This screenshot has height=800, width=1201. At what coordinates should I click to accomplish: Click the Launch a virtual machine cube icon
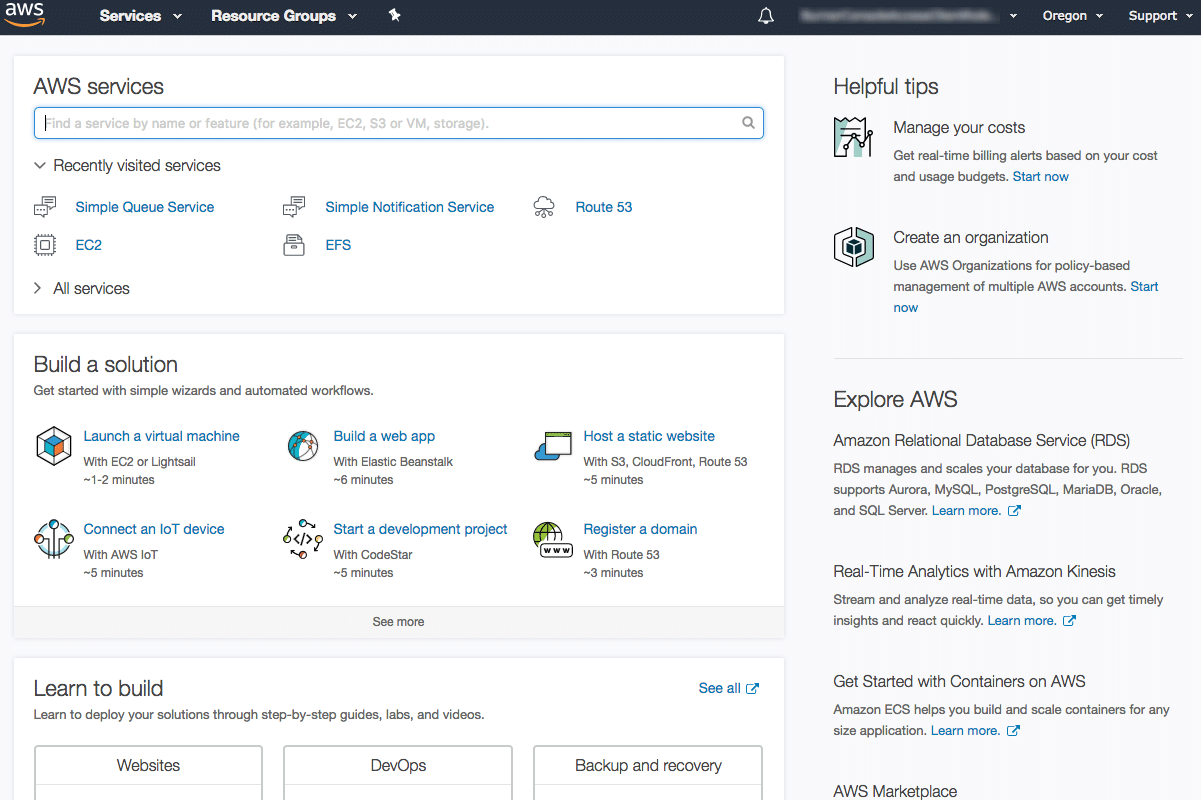click(x=53, y=446)
